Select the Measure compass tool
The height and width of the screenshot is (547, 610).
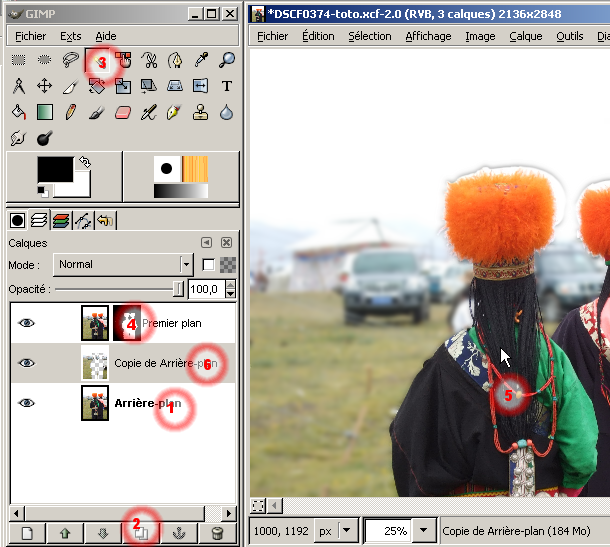tap(18, 86)
